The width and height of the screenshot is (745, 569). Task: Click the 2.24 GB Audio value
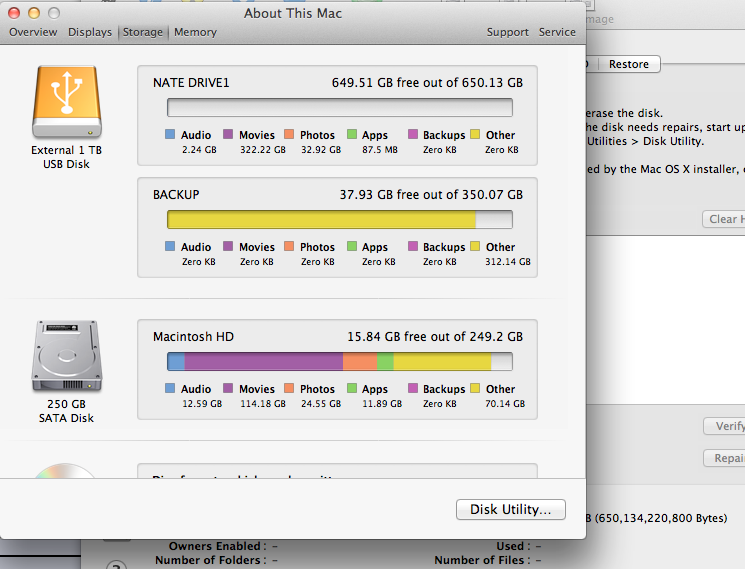(199, 150)
